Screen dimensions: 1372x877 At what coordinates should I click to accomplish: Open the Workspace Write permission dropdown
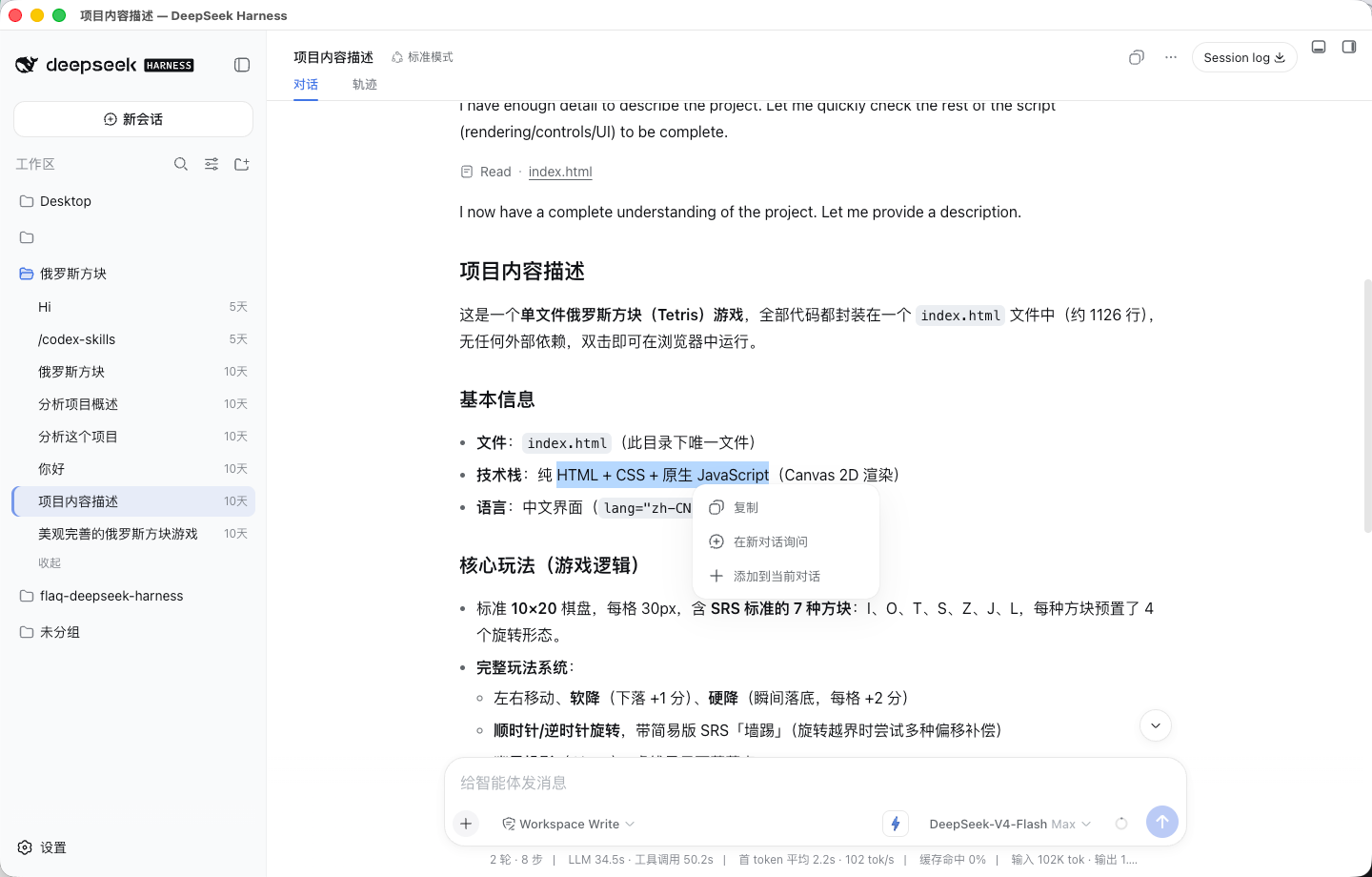[569, 824]
